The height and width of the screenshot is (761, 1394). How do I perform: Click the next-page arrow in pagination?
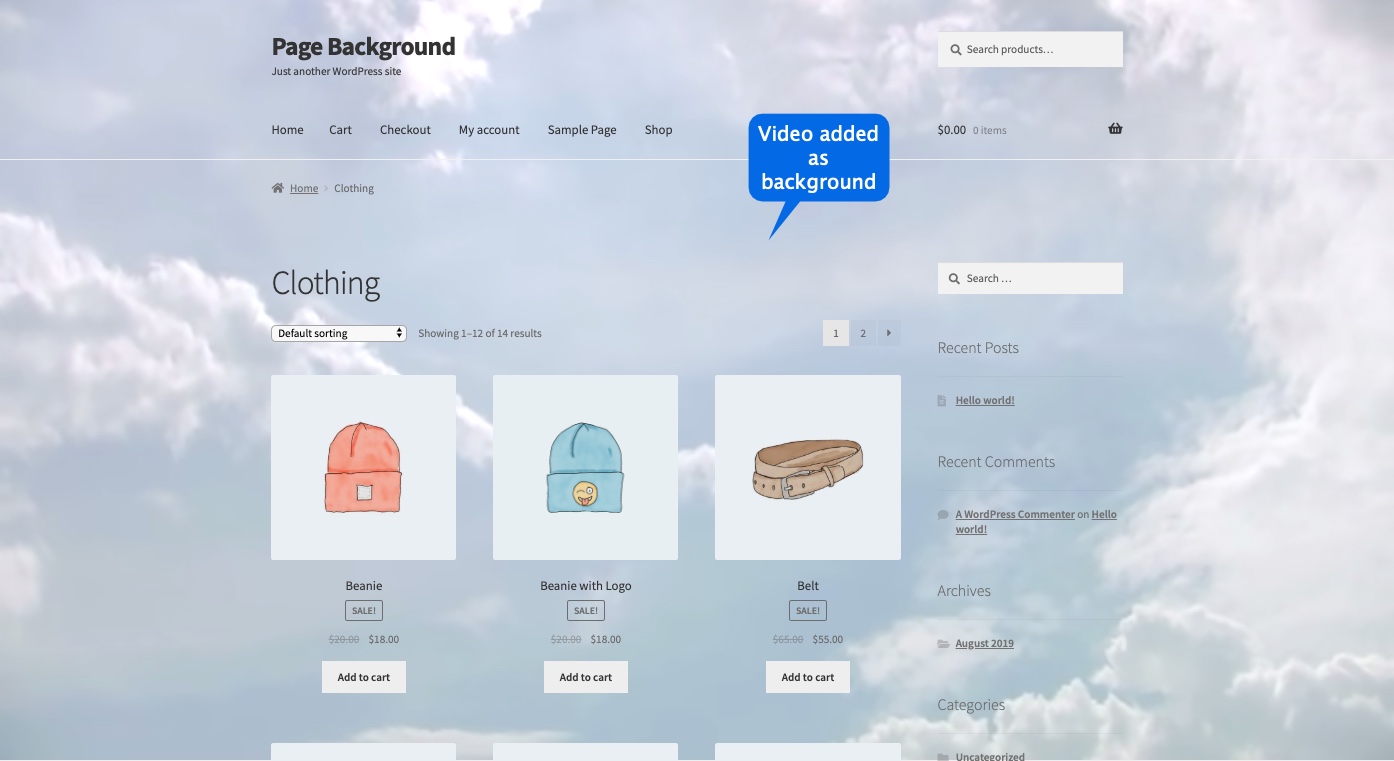tap(888, 332)
